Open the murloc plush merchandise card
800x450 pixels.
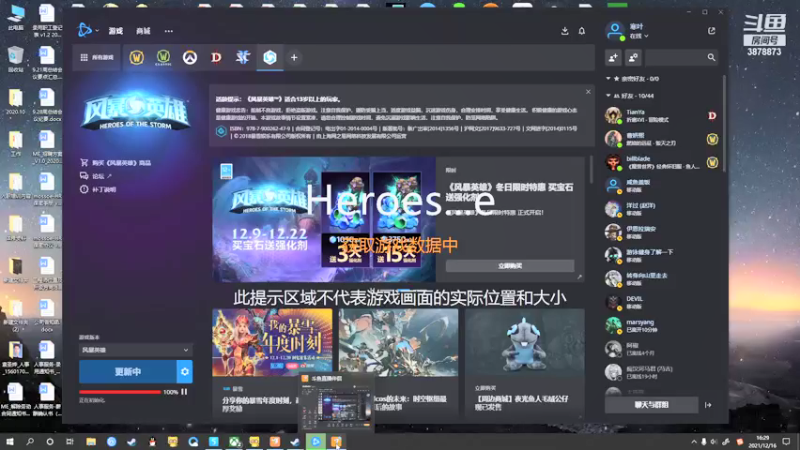pyautogui.click(x=524, y=363)
